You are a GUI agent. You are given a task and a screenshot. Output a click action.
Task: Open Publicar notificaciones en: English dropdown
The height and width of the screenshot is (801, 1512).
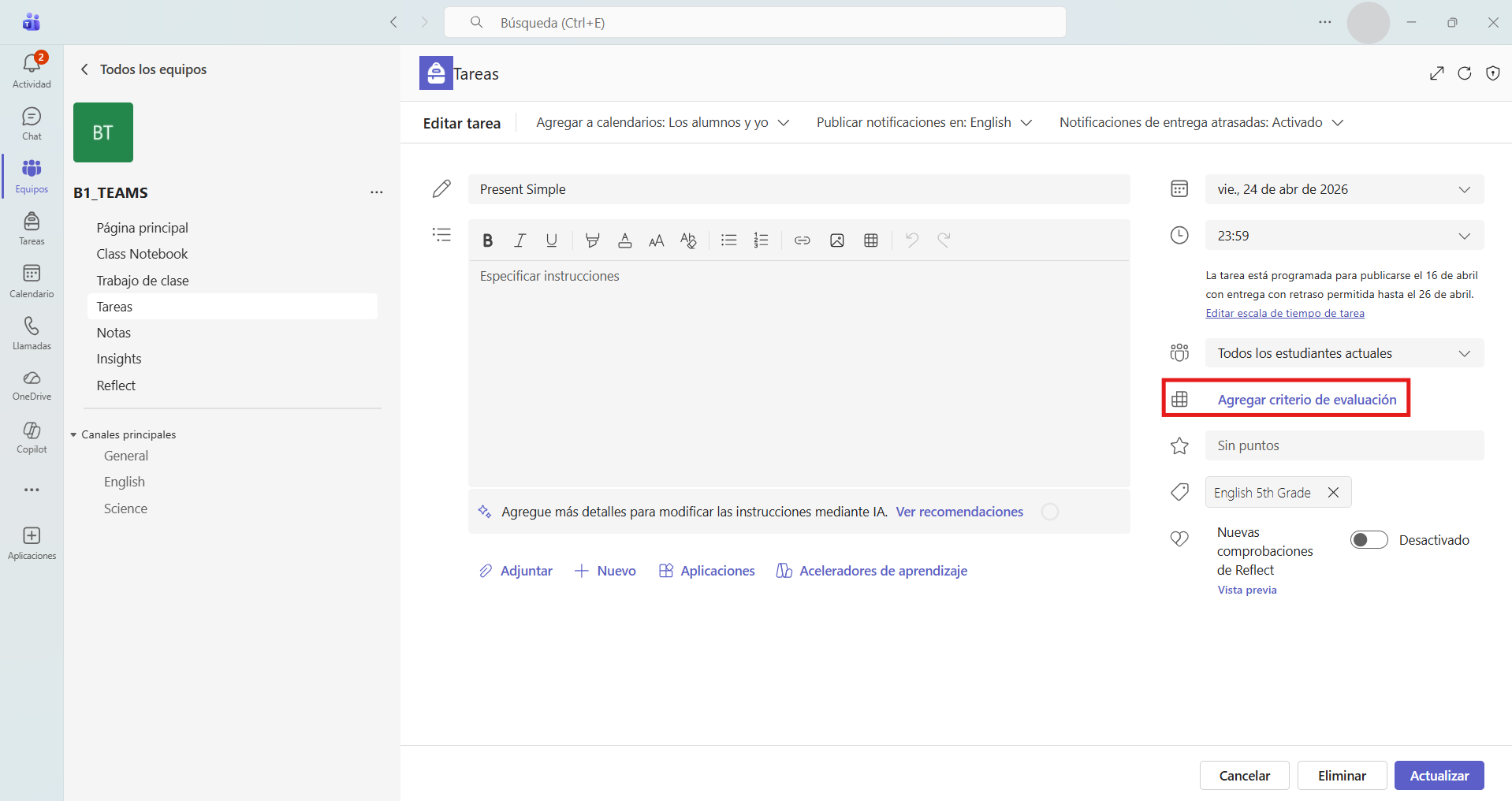tap(925, 122)
